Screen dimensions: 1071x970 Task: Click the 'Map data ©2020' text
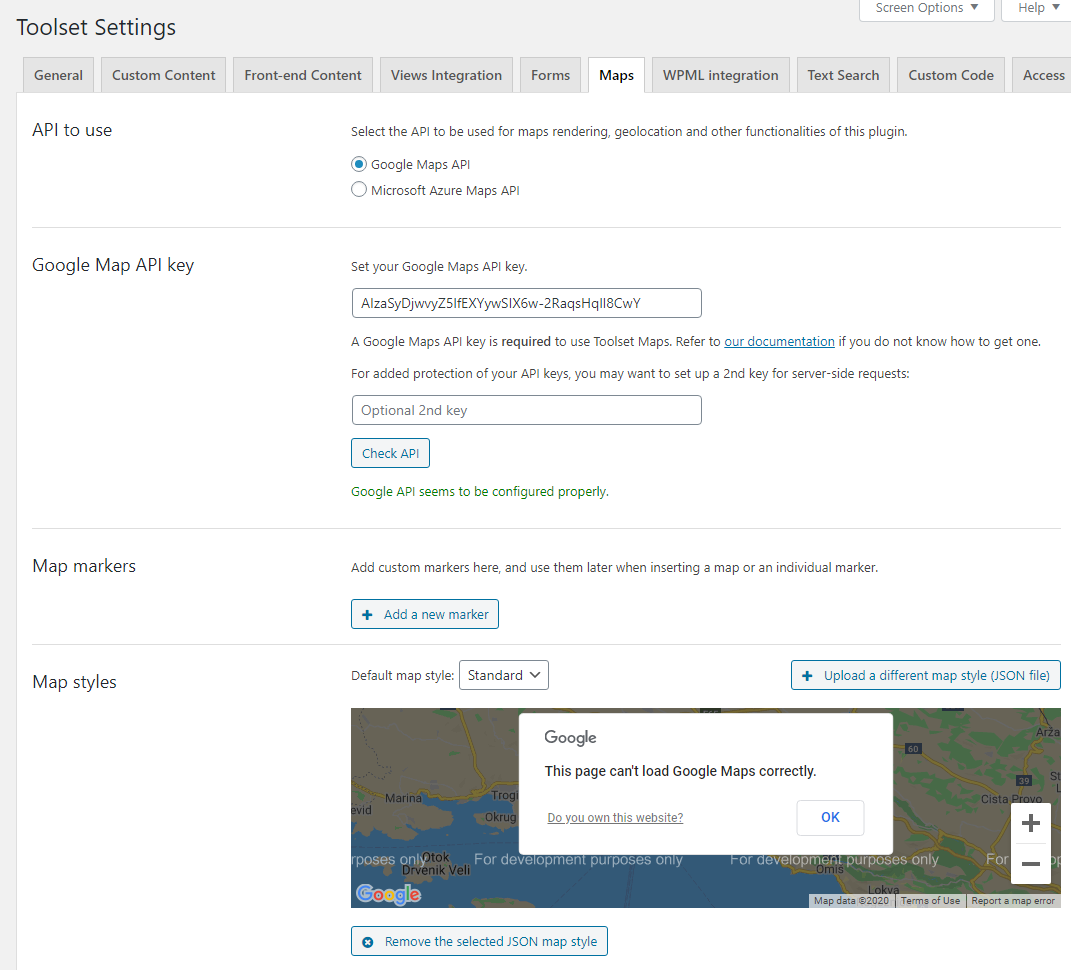(x=851, y=901)
